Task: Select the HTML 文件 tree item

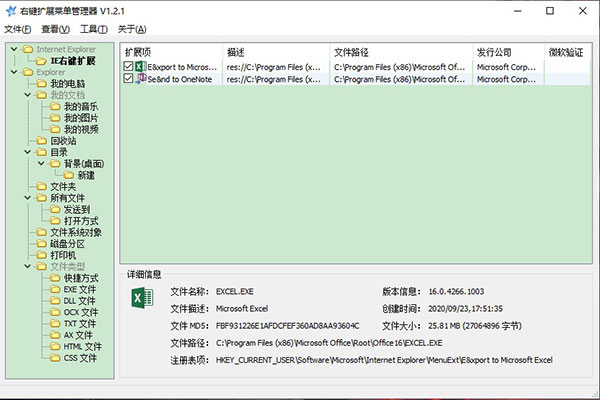Action: pyautogui.click(x=83, y=346)
